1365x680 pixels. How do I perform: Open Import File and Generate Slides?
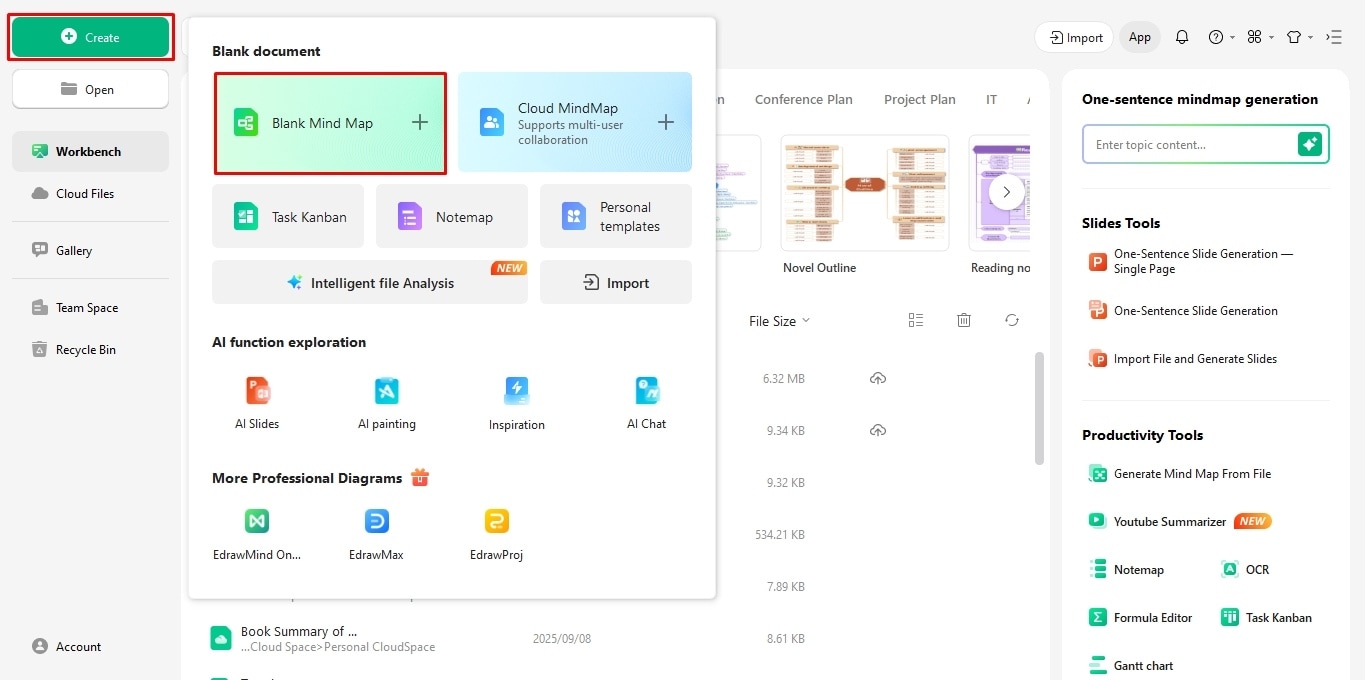coord(1183,358)
